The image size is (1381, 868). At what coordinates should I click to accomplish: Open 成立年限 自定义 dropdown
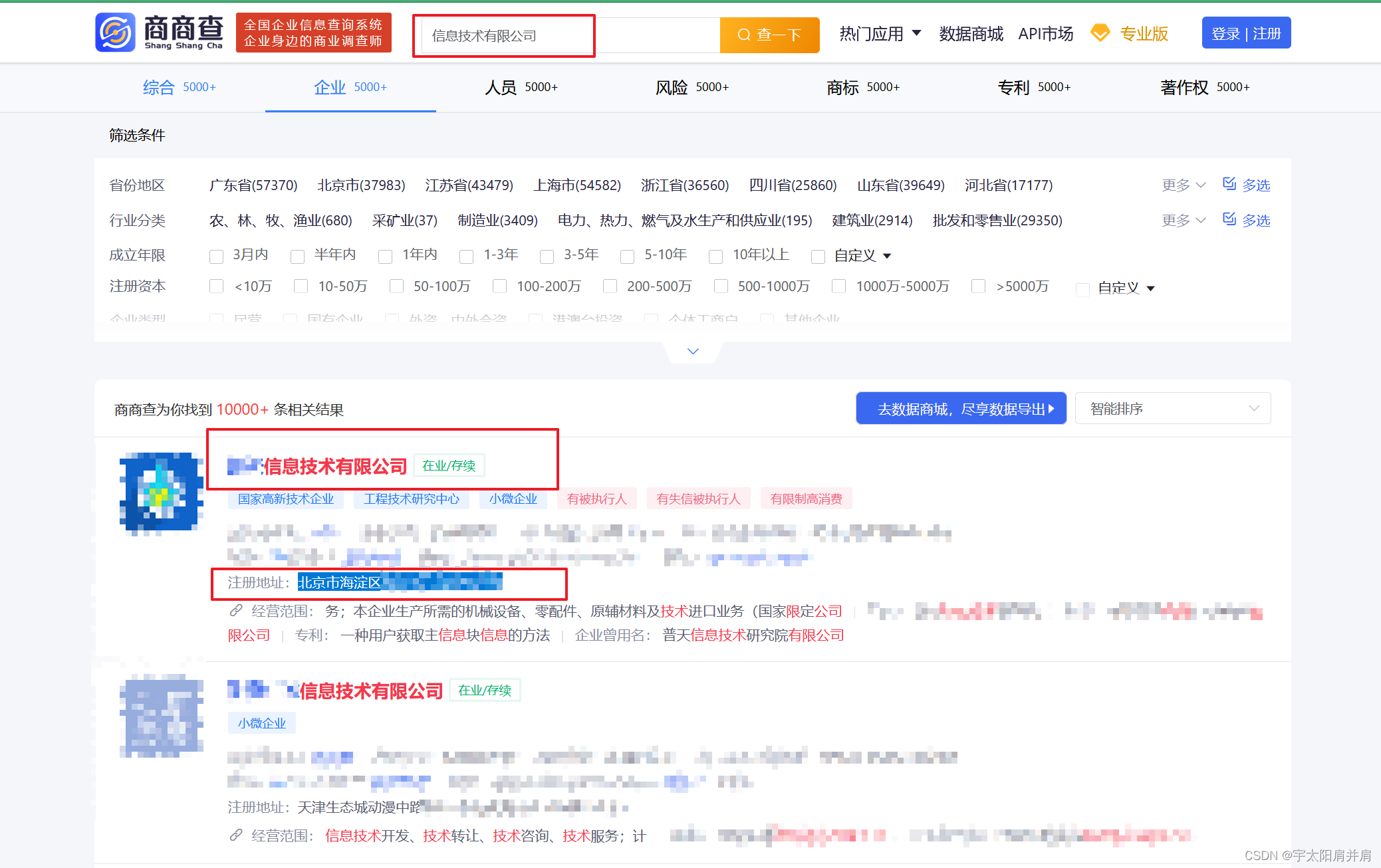click(862, 255)
